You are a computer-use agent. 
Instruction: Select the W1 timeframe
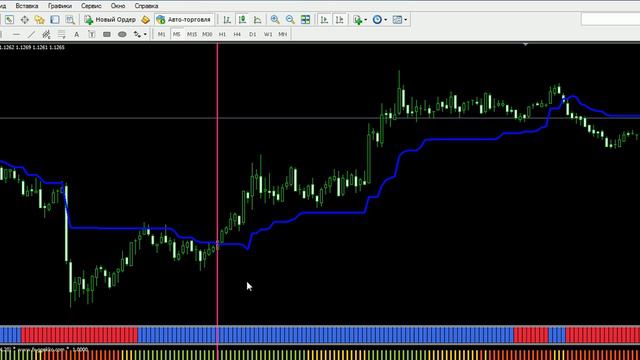click(x=268, y=34)
